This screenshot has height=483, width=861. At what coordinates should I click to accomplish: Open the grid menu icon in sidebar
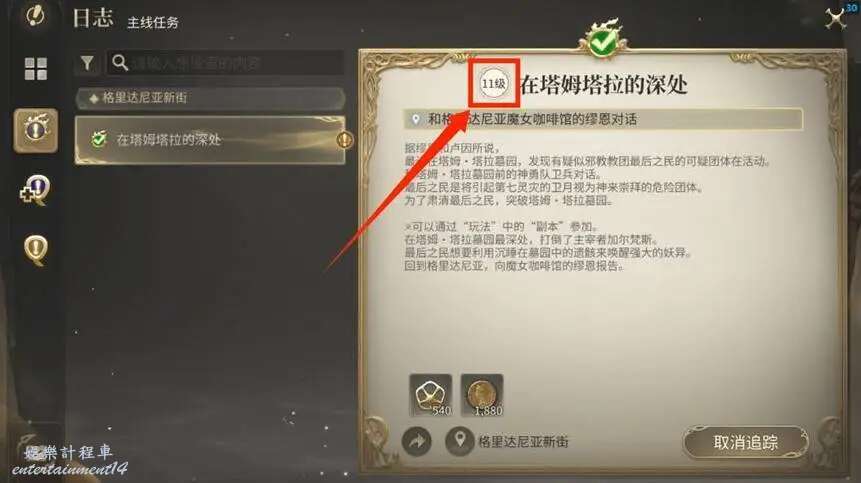36,69
